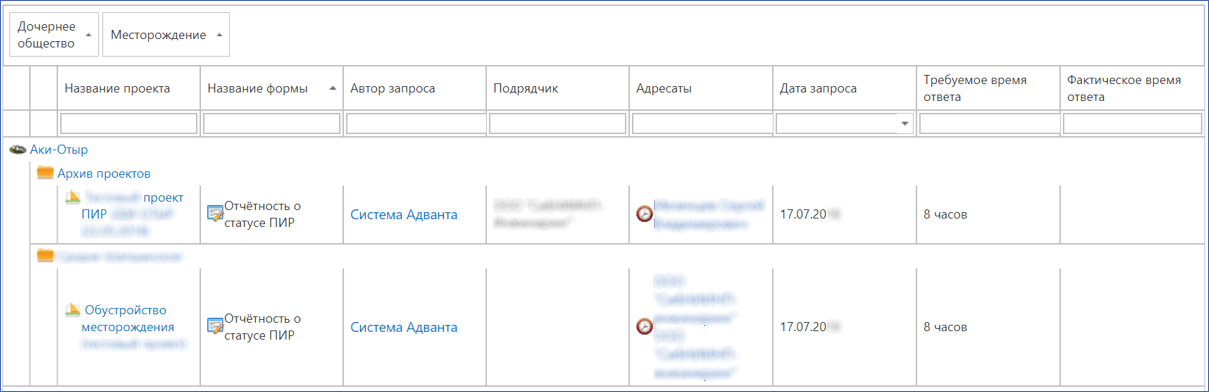Open the blurred folder group link under Архив проектов
Screen dimensions: 1209x392
tap(119, 256)
